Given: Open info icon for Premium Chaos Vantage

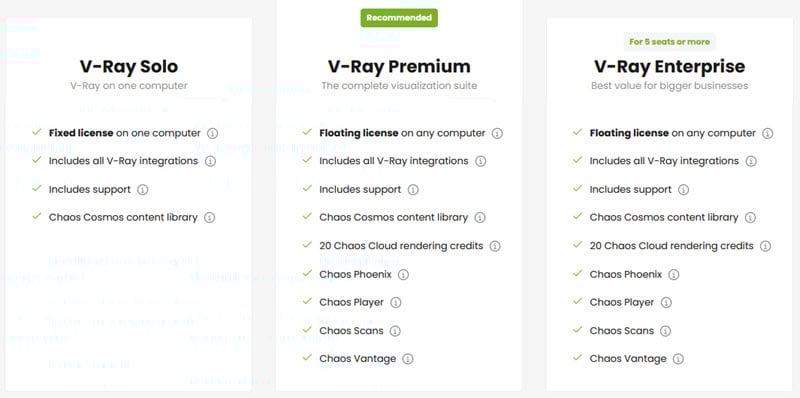Looking at the screenshot, I should [407, 359].
